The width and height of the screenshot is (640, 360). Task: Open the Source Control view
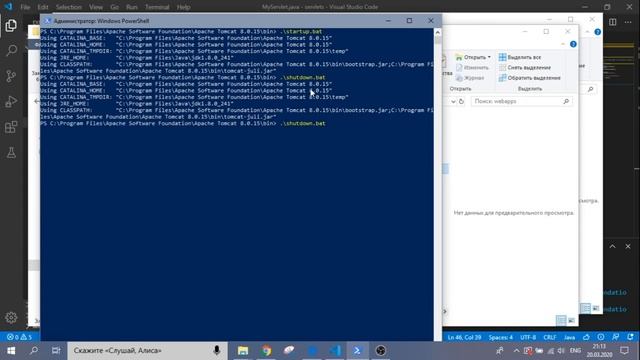pos(11,76)
